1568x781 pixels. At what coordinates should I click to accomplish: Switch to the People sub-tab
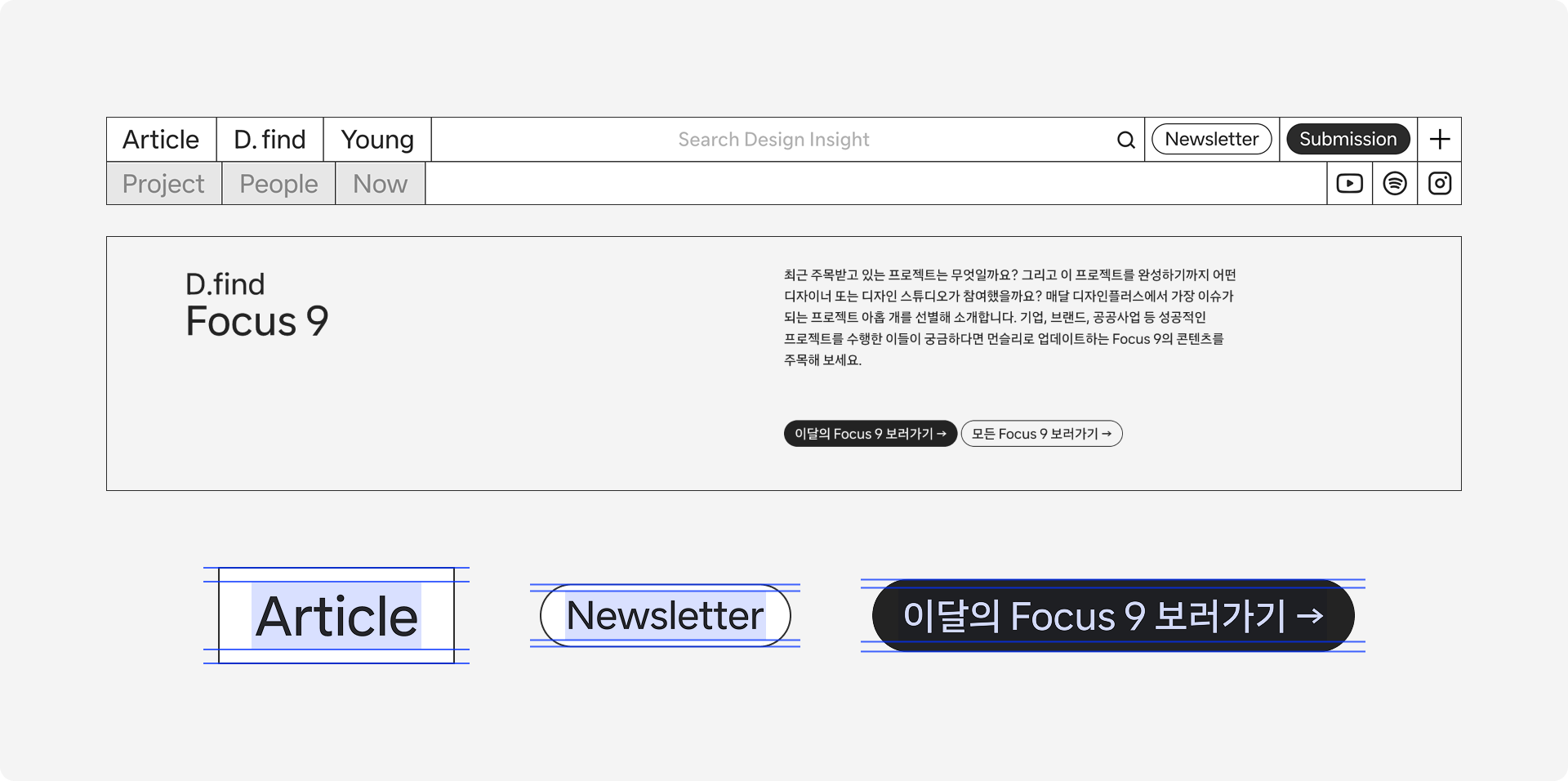(278, 184)
